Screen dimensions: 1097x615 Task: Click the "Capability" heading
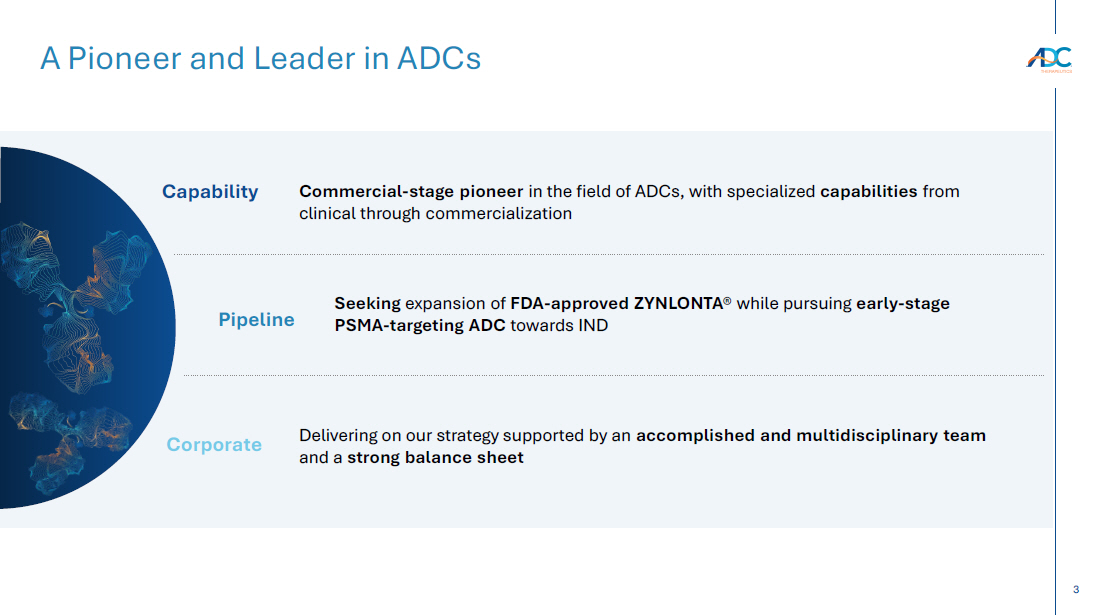210,192
